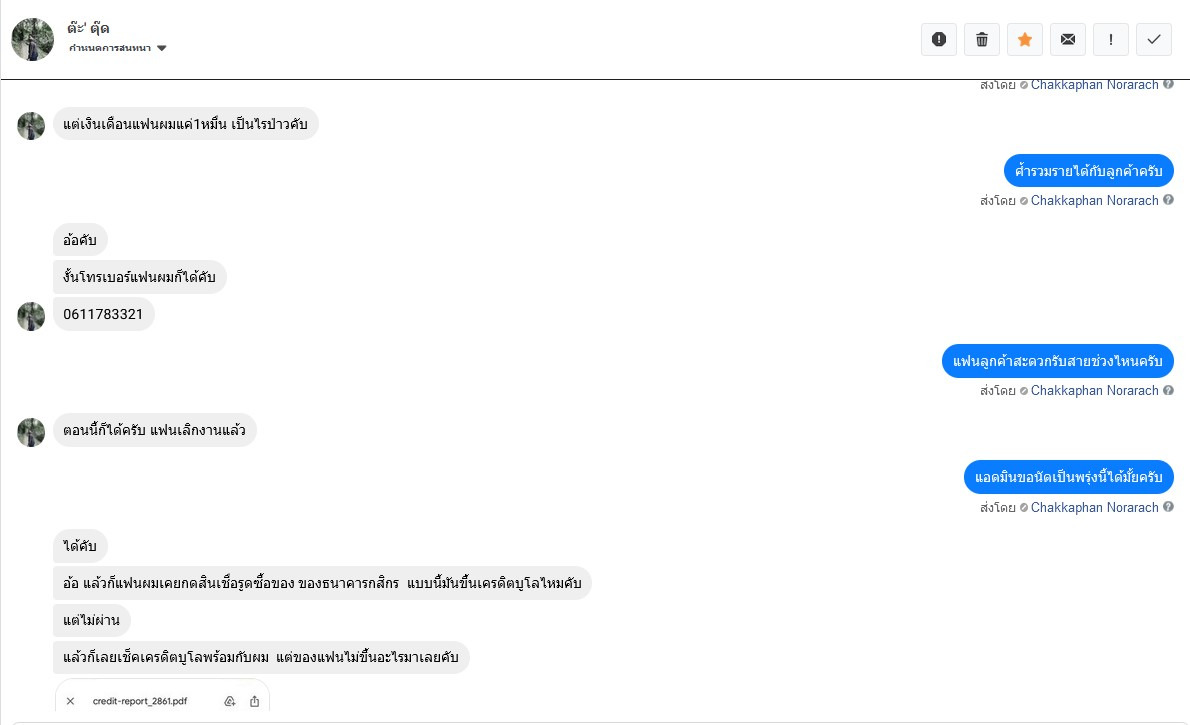Select the blue แฟนลูกค้าสะดวกรับสายช่วงไหนครับ message bubble
Image resolution: width=1190 pixels, height=725 pixels.
1057,361
